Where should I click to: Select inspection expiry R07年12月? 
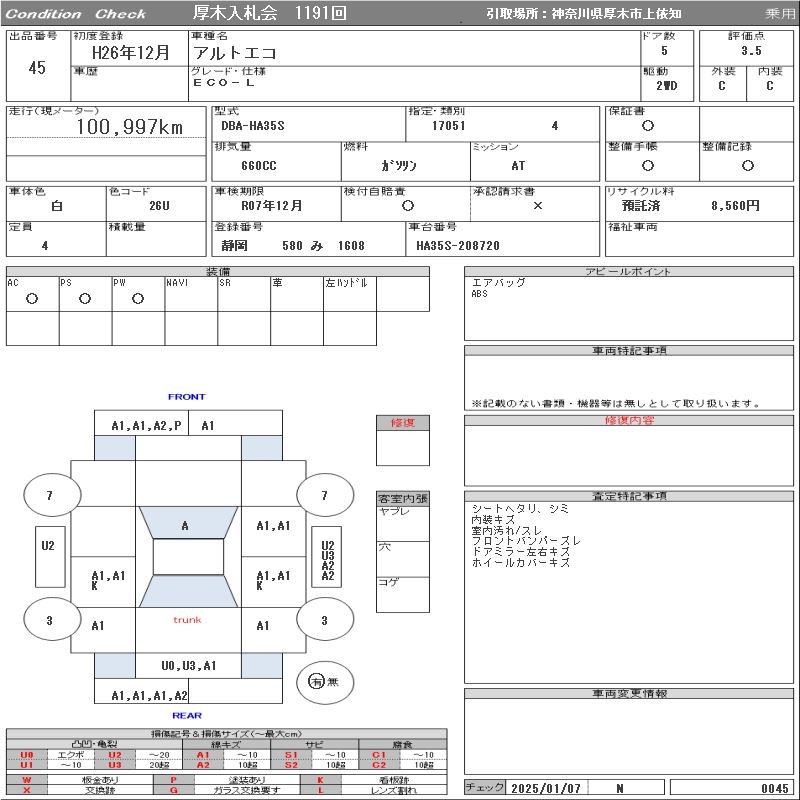click(272, 206)
